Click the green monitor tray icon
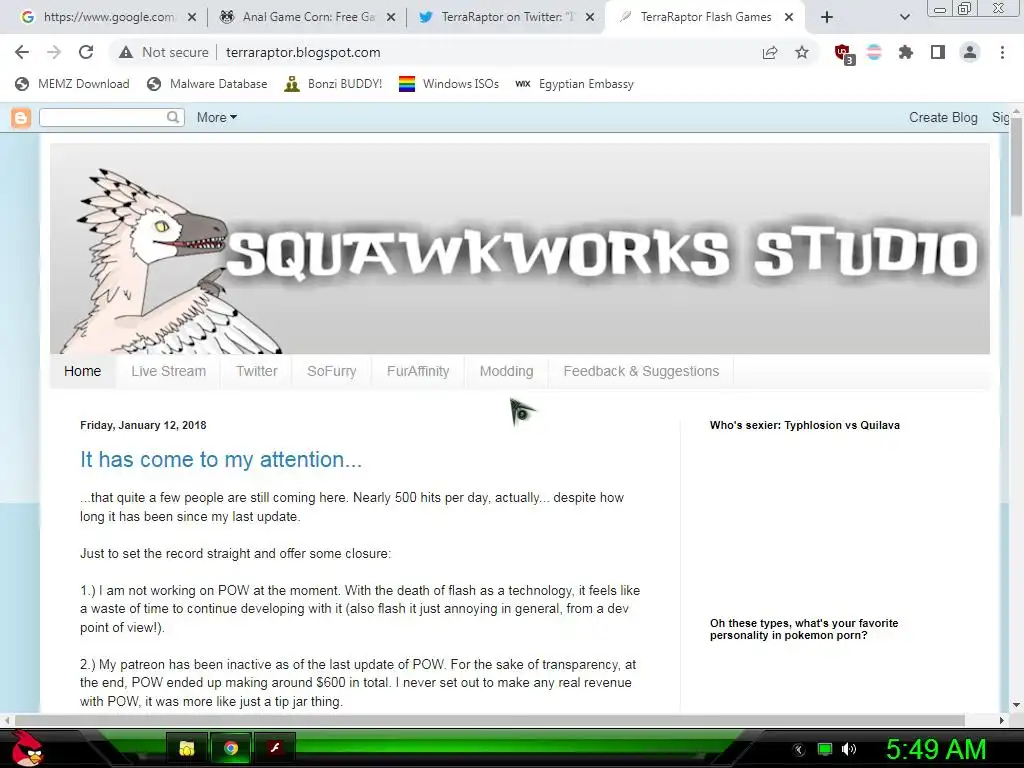 coord(825,749)
